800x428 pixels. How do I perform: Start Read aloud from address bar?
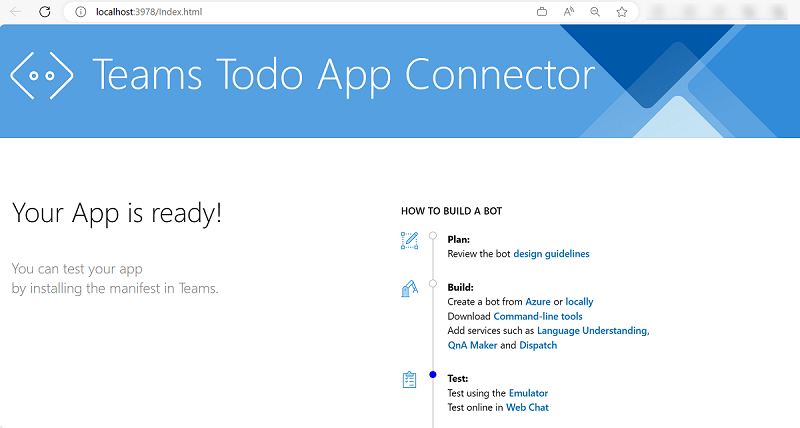point(568,12)
